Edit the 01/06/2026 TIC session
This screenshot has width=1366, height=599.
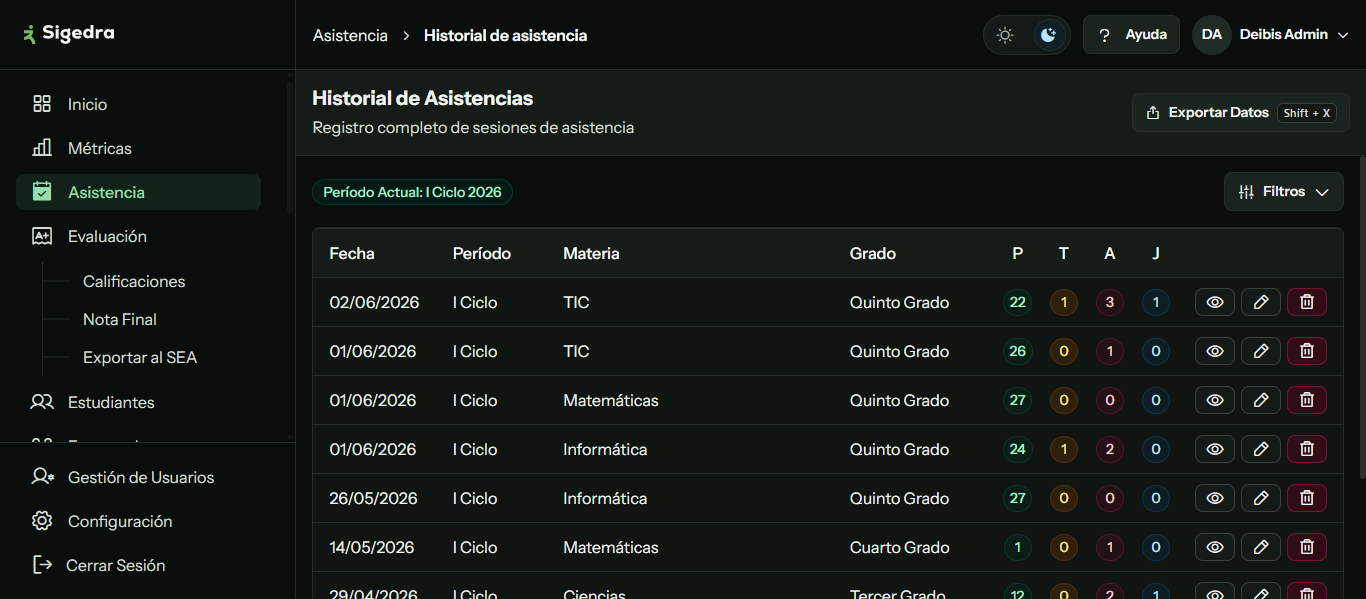[x=1261, y=351]
